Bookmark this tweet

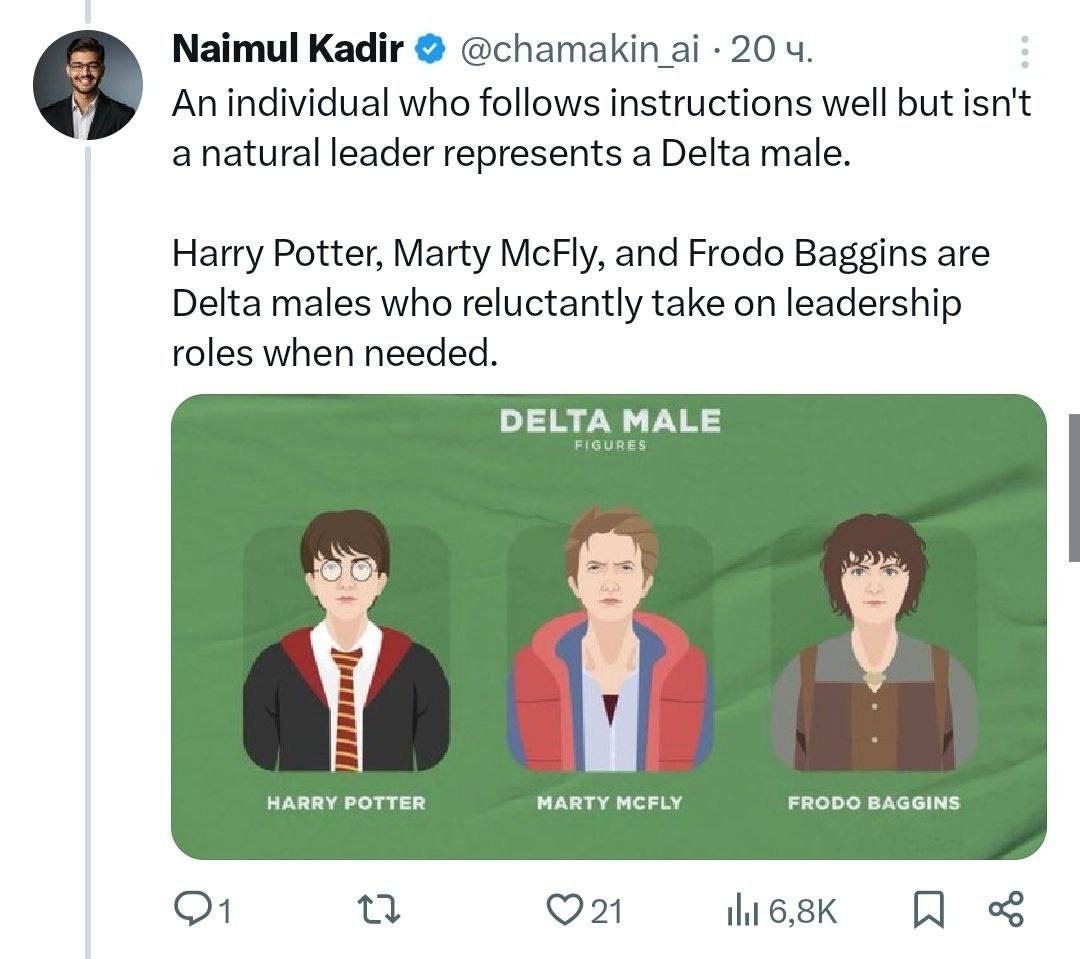click(x=929, y=909)
